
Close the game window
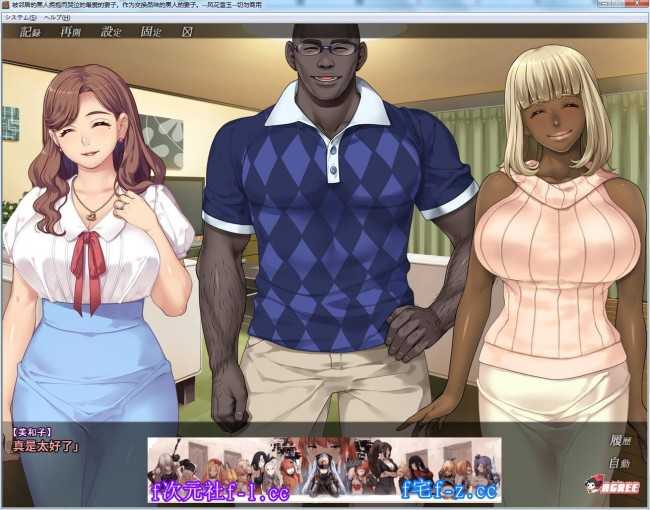638,5
